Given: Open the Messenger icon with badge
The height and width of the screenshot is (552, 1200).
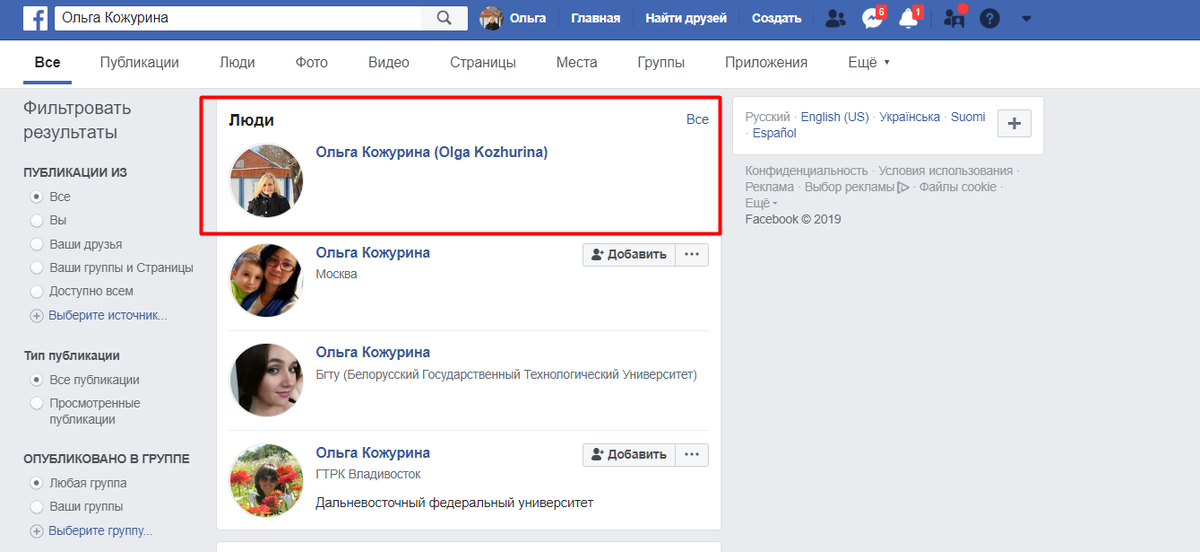Looking at the screenshot, I should coord(872,18).
